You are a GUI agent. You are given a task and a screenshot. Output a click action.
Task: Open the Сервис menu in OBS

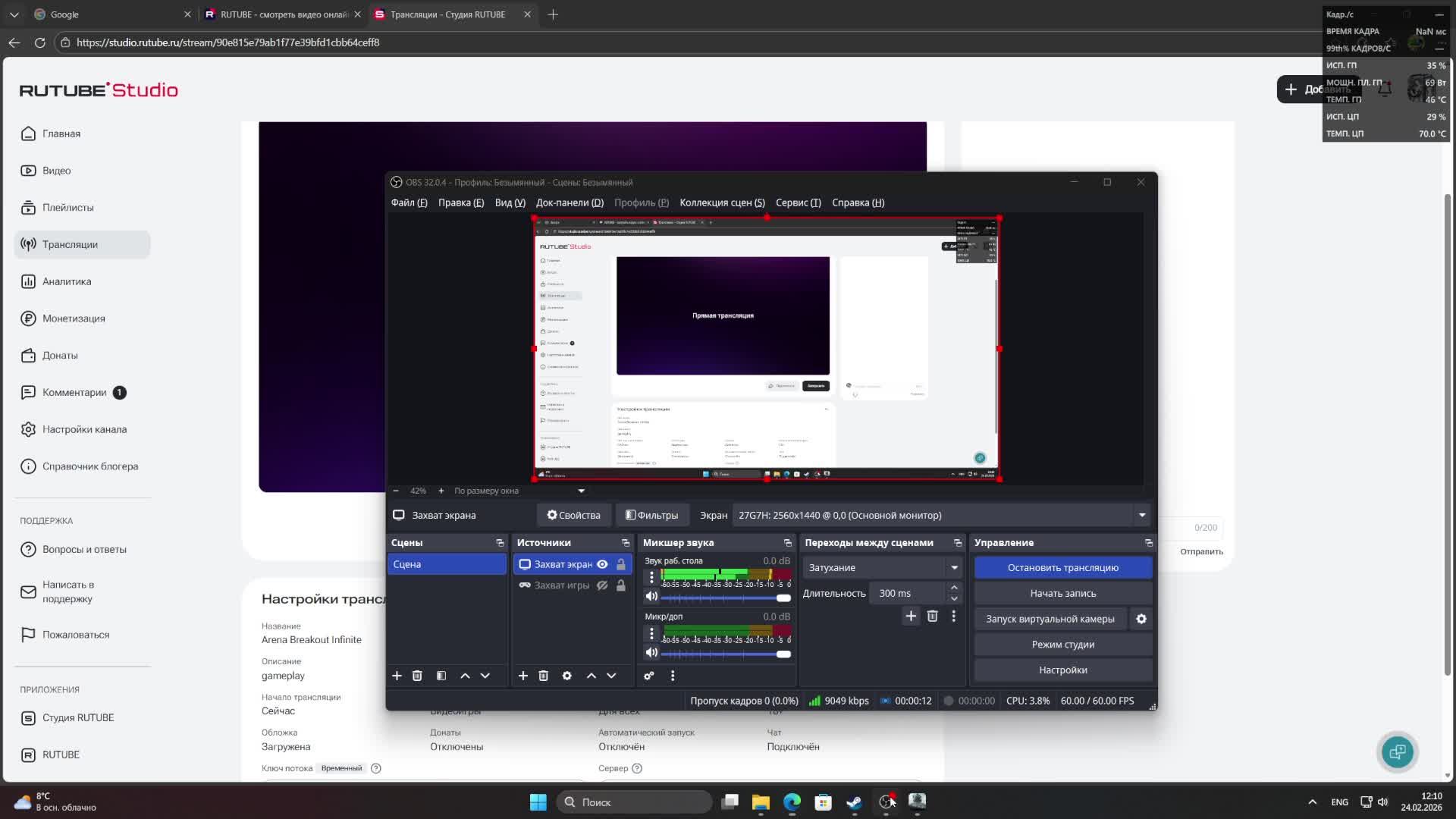(x=798, y=202)
